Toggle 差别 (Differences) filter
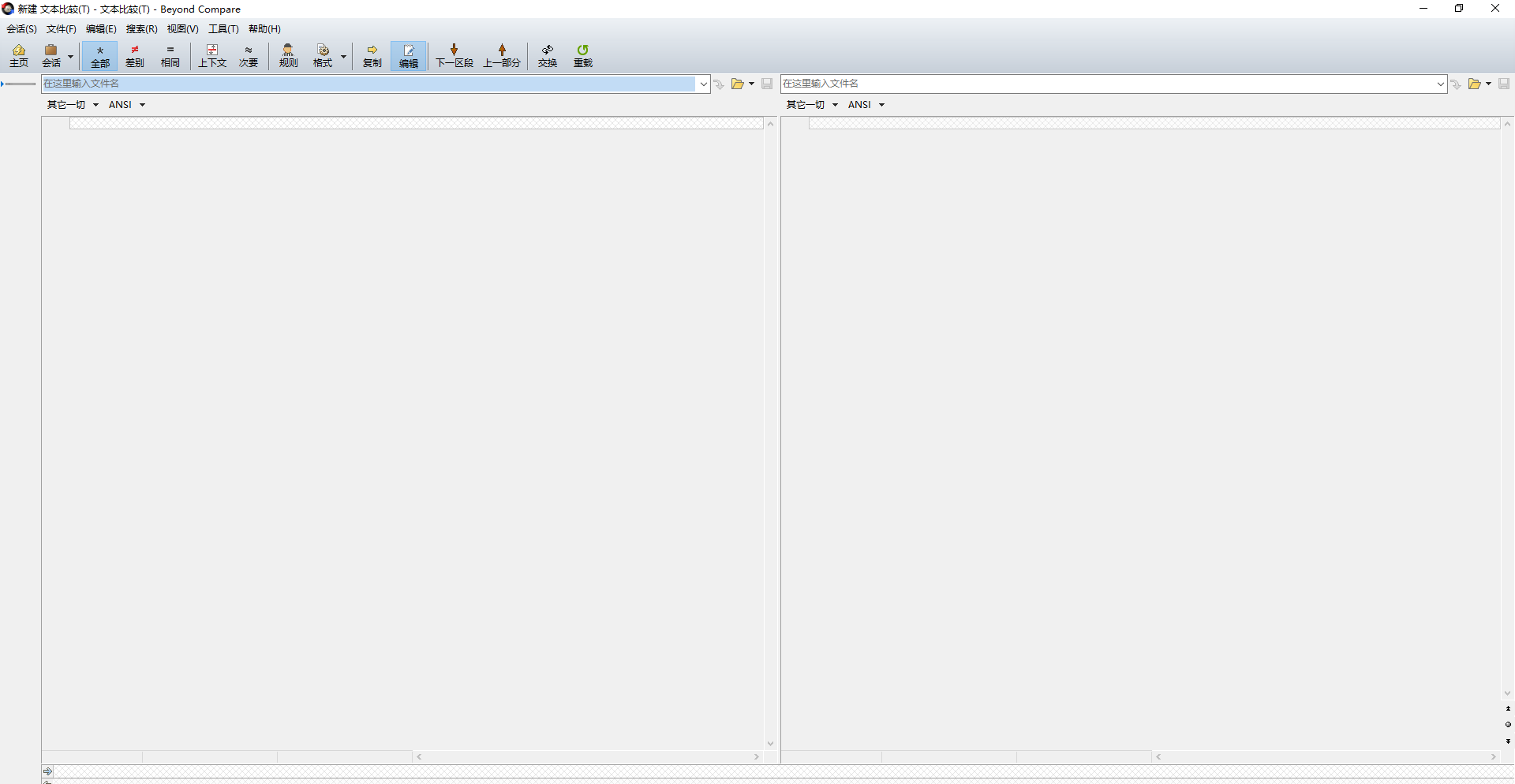1515x784 pixels. click(x=135, y=56)
